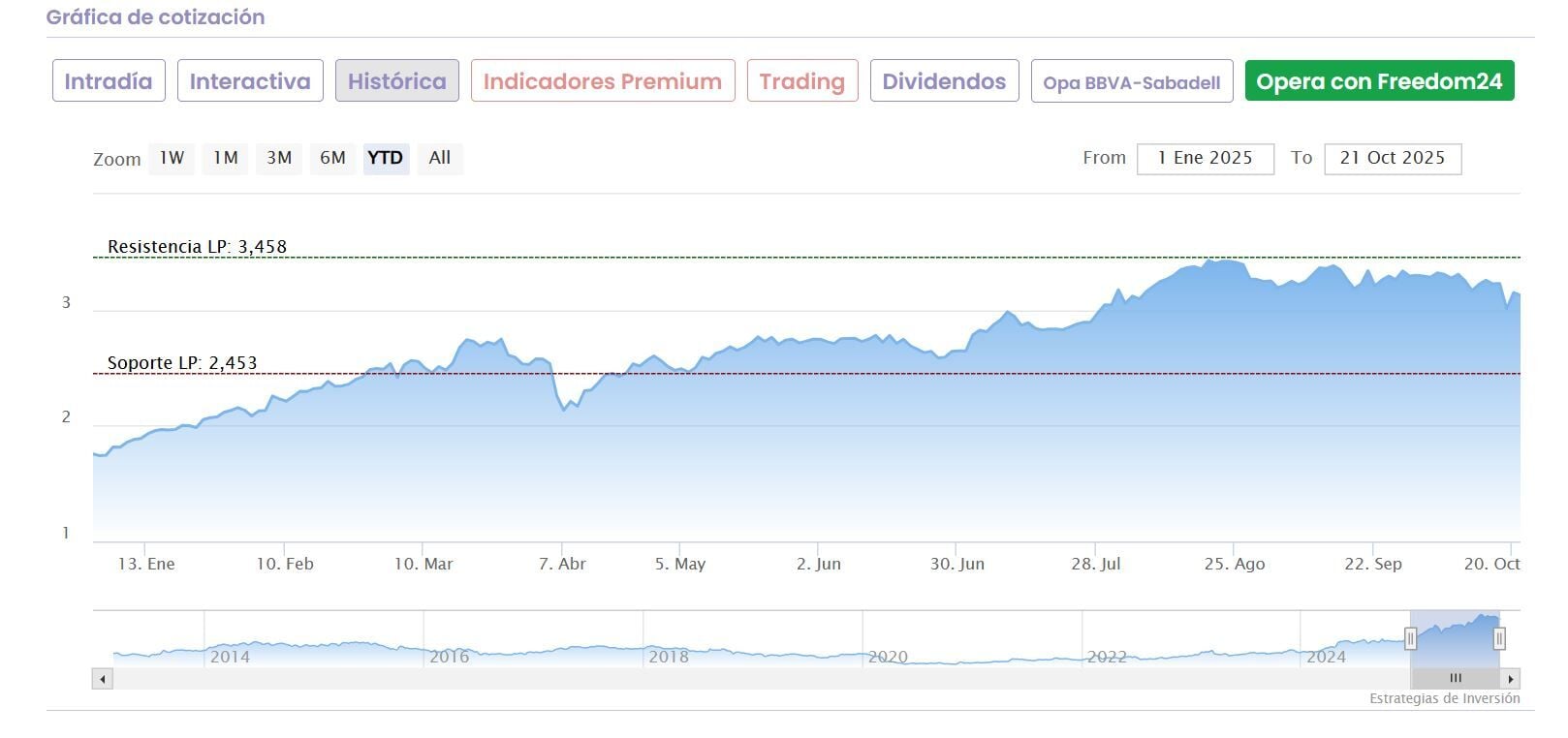Image resolution: width=1568 pixels, height=738 pixels.
Task: Switch to the Intradía chart tab
Action: (x=109, y=81)
